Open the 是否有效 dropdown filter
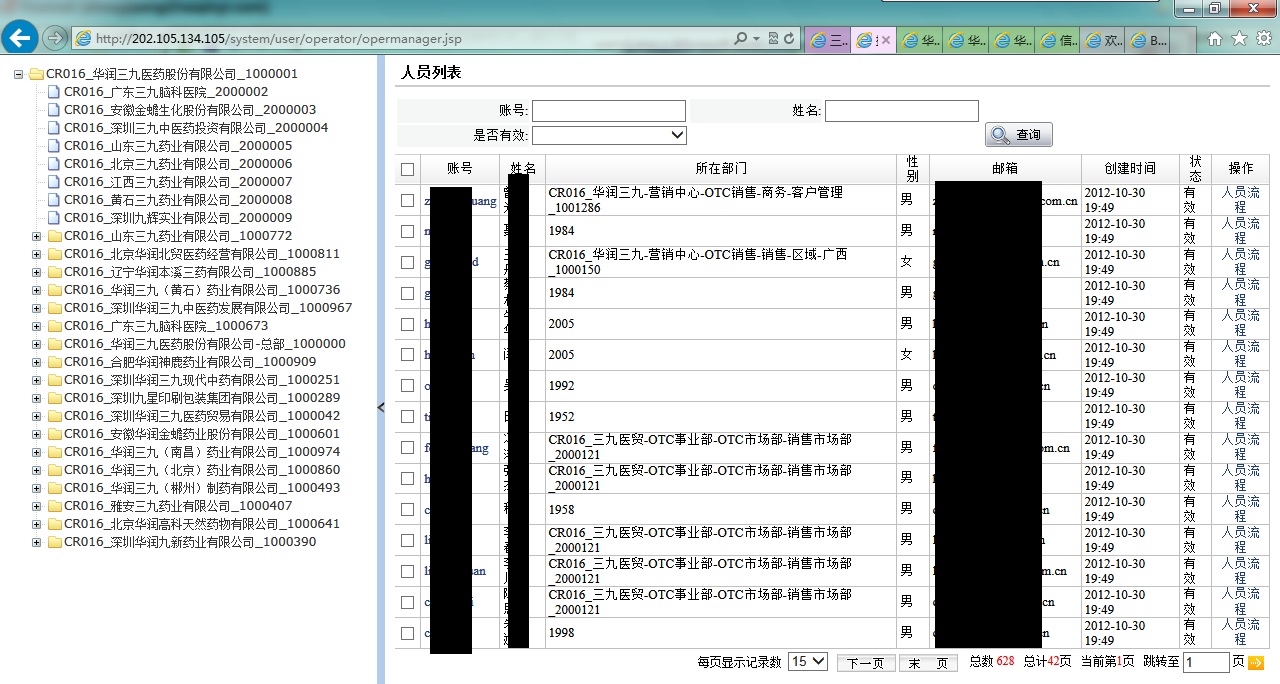Screen dimensions: 1280x684 pos(609,135)
